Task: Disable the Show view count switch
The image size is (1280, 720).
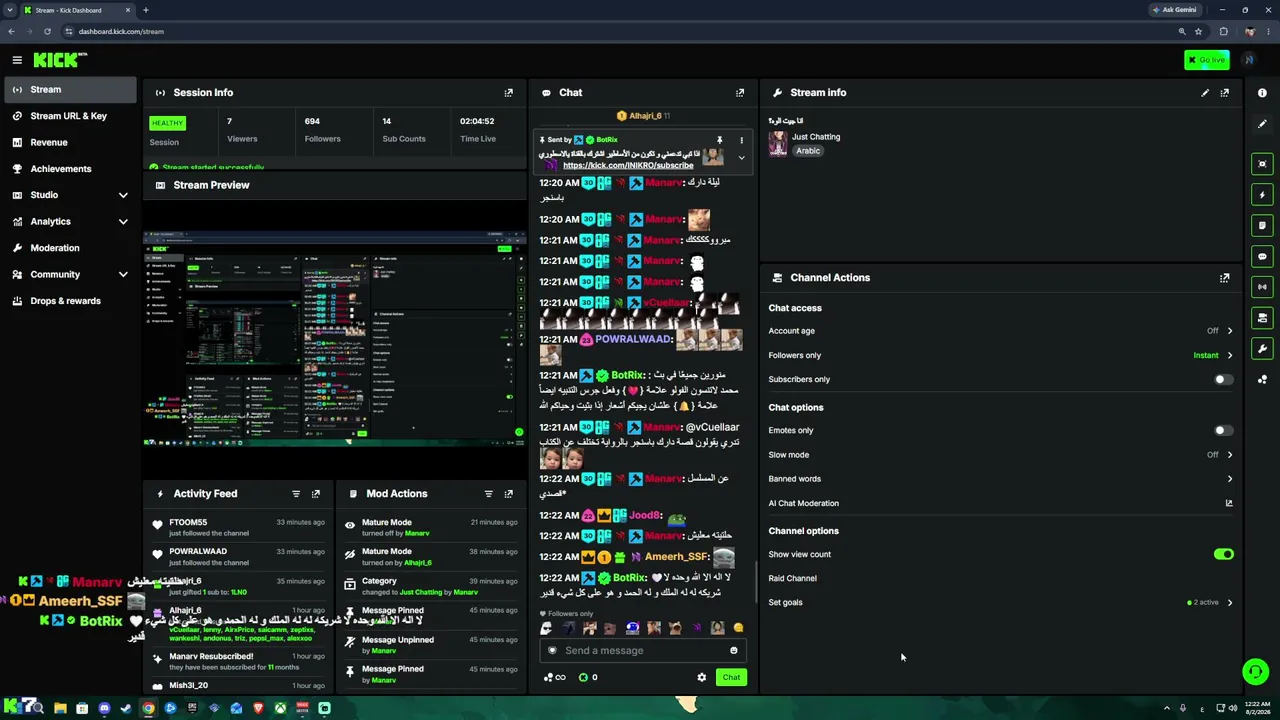Action: point(1223,555)
